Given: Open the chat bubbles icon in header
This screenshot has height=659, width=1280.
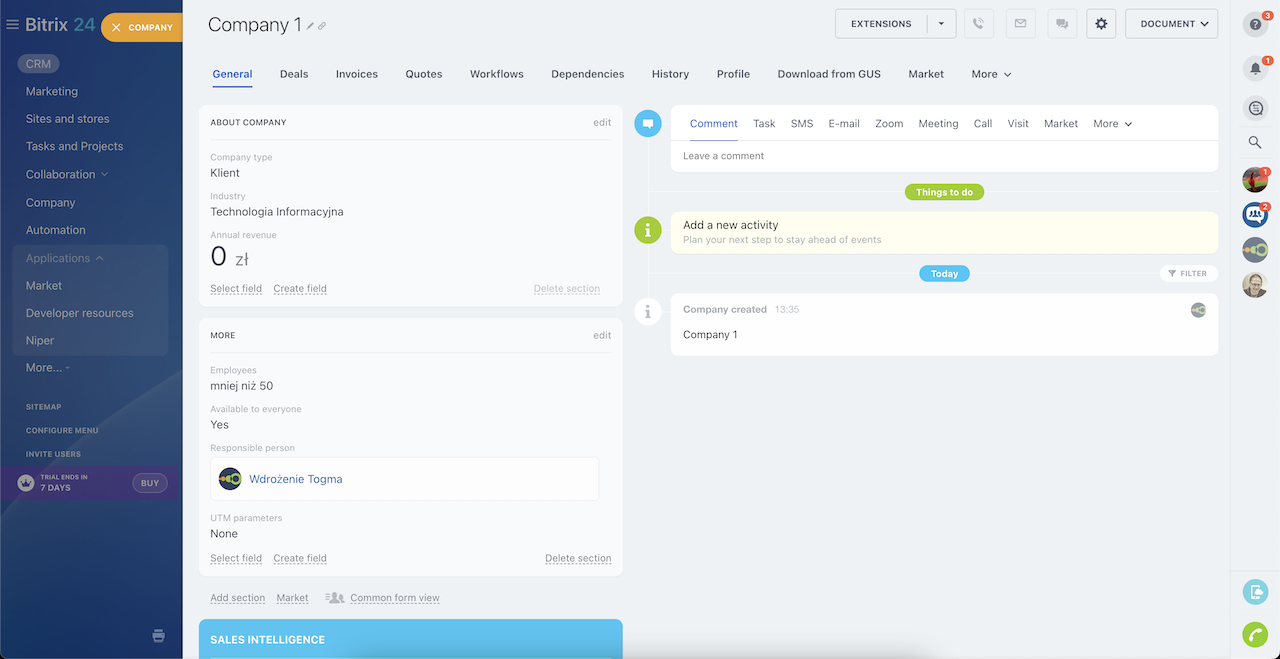Looking at the screenshot, I should tap(1061, 24).
